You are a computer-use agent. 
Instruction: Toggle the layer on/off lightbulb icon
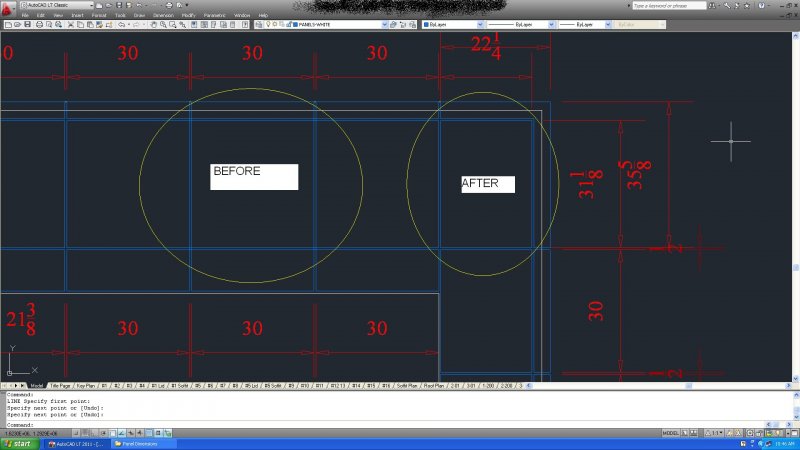pyautogui.click(x=268, y=24)
